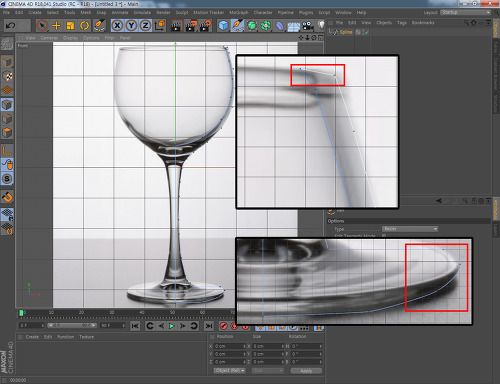The width and height of the screenshot is (500, 384).
Task: Toggle the Y axis lock
Action: click(131, 26)
